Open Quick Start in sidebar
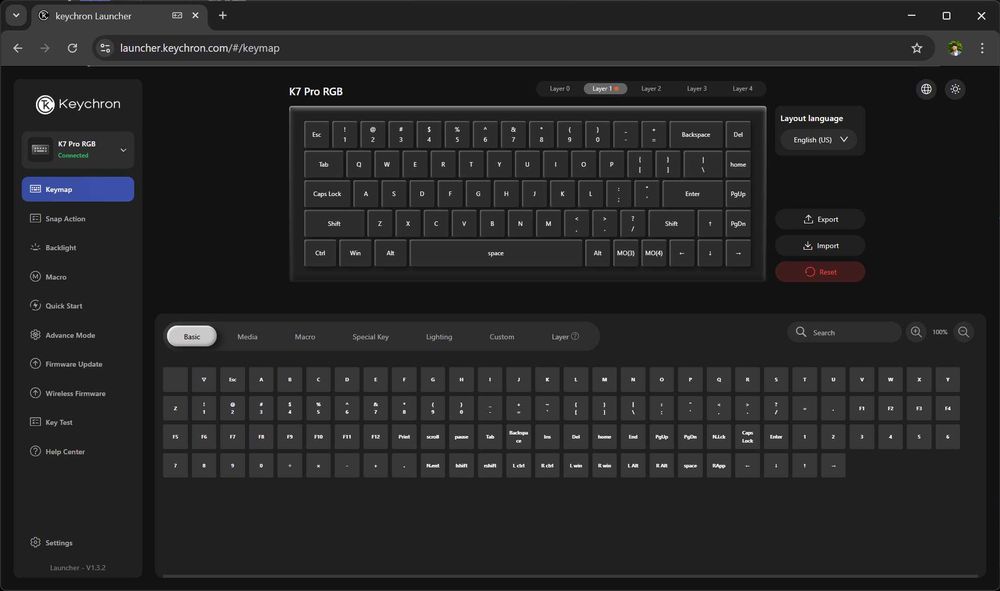1000x591 pixels. (78, 305)
